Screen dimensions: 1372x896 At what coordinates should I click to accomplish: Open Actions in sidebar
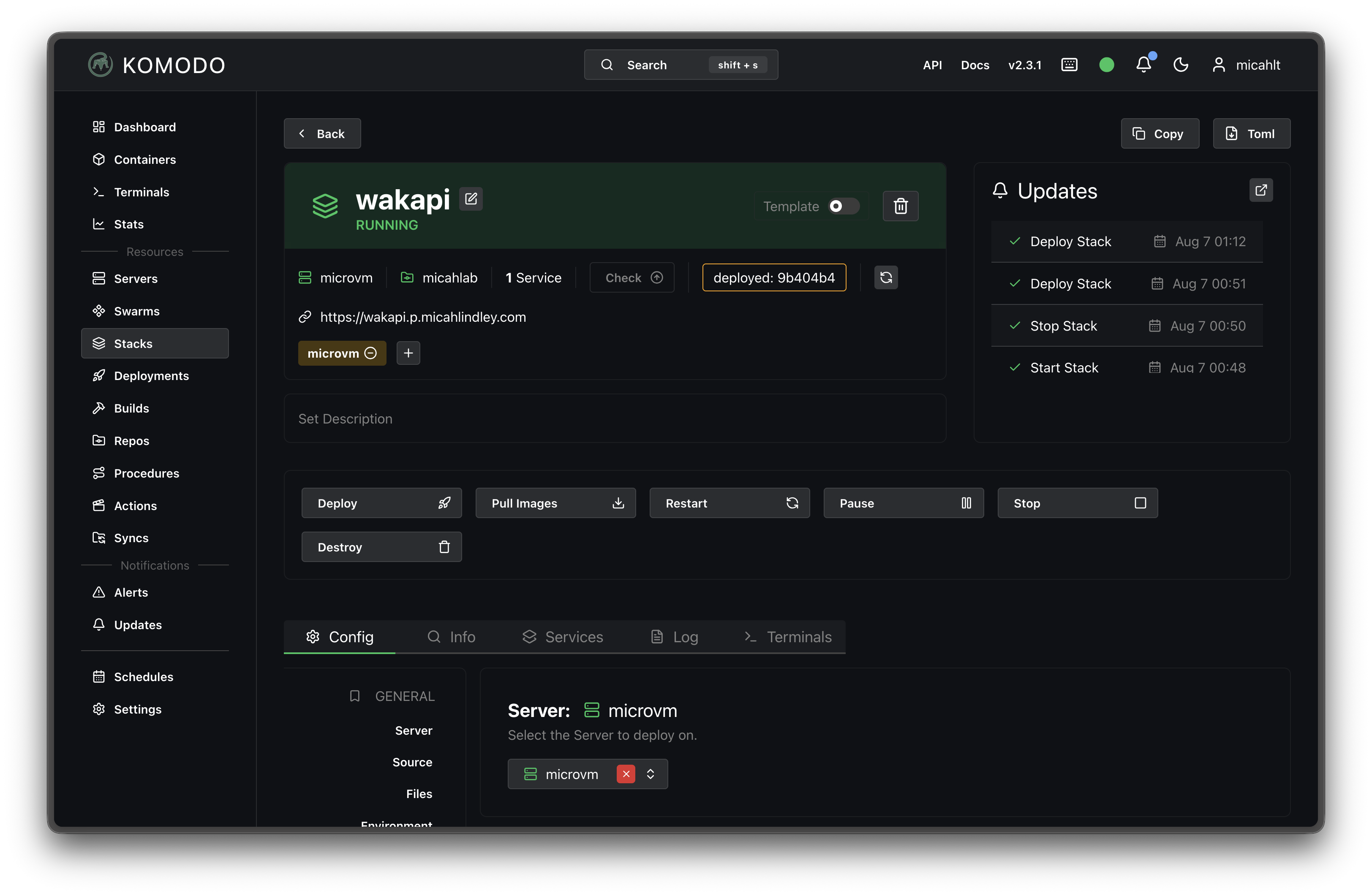[x=155, y=506]
